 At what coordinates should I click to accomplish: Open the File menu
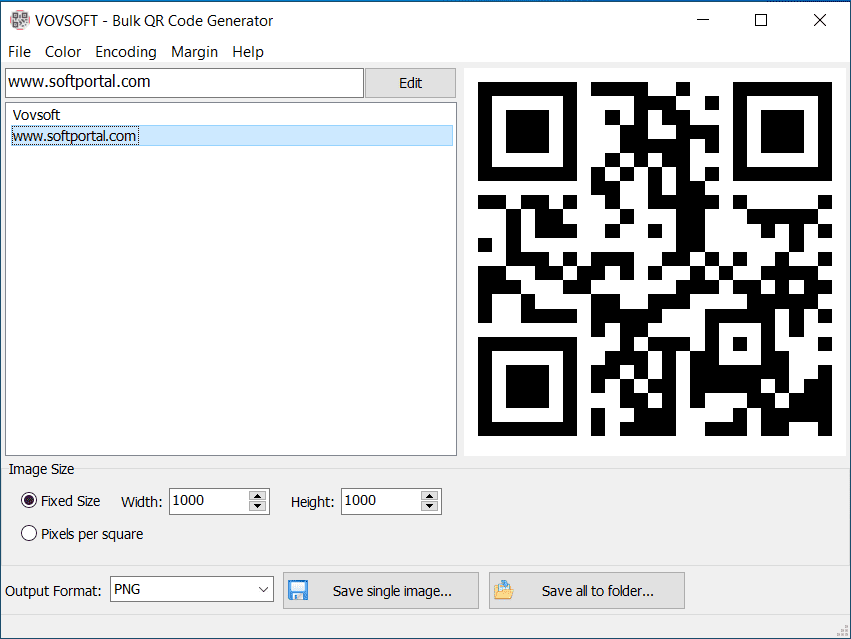point(20,52)
